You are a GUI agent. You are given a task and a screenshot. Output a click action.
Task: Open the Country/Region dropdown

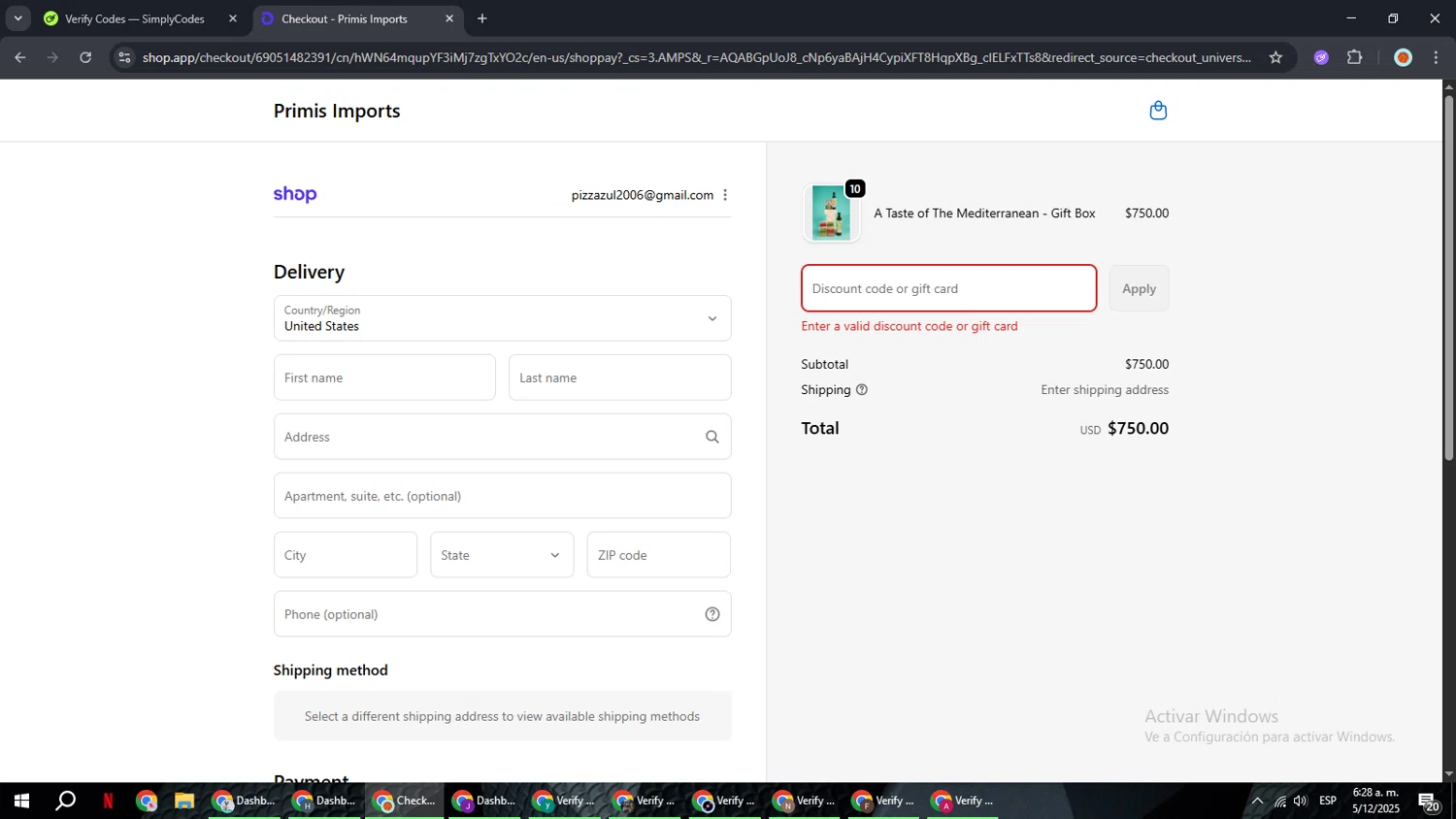coord(502,318)
